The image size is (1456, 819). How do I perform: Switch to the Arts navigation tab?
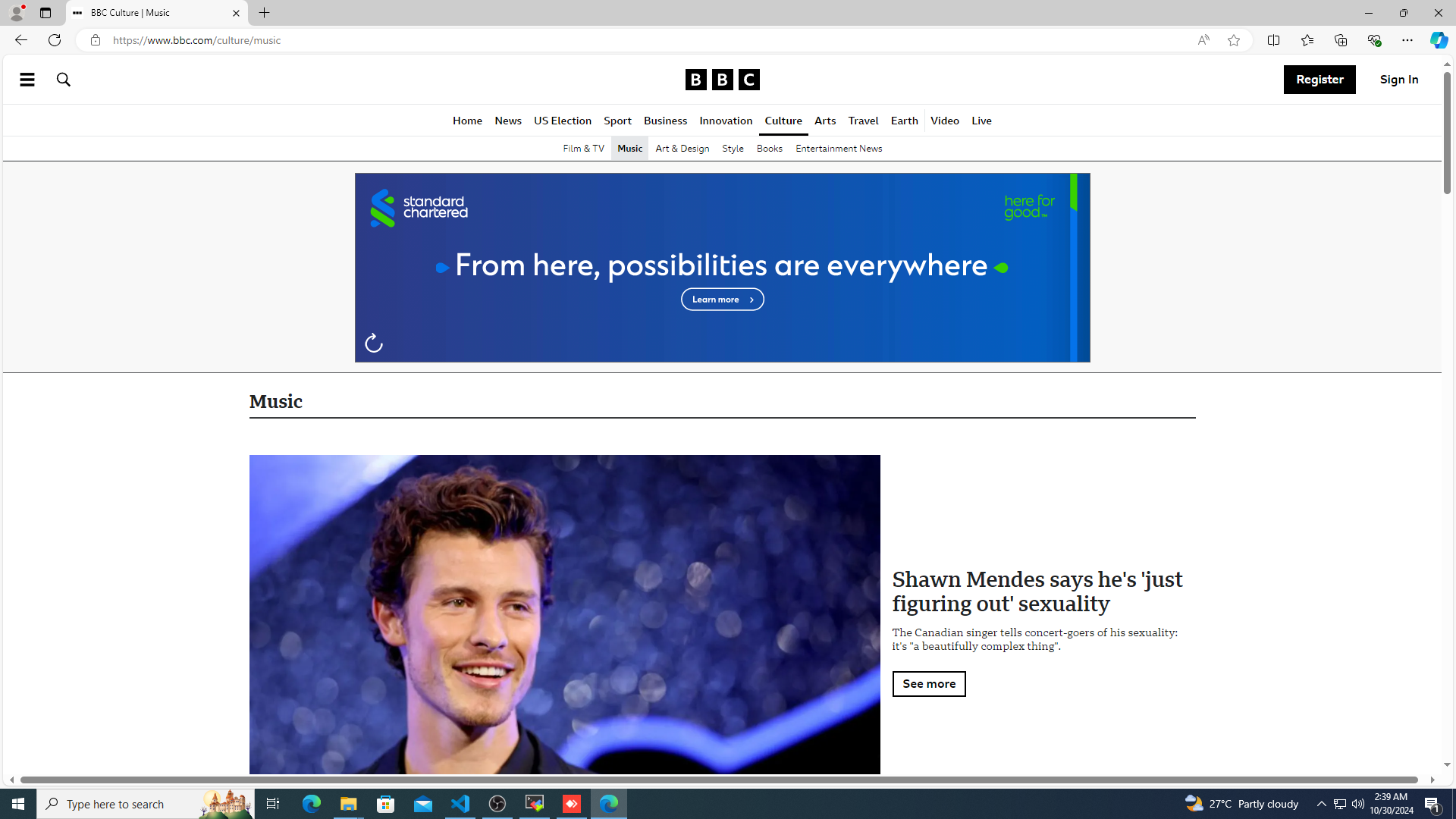click(824, 121)
